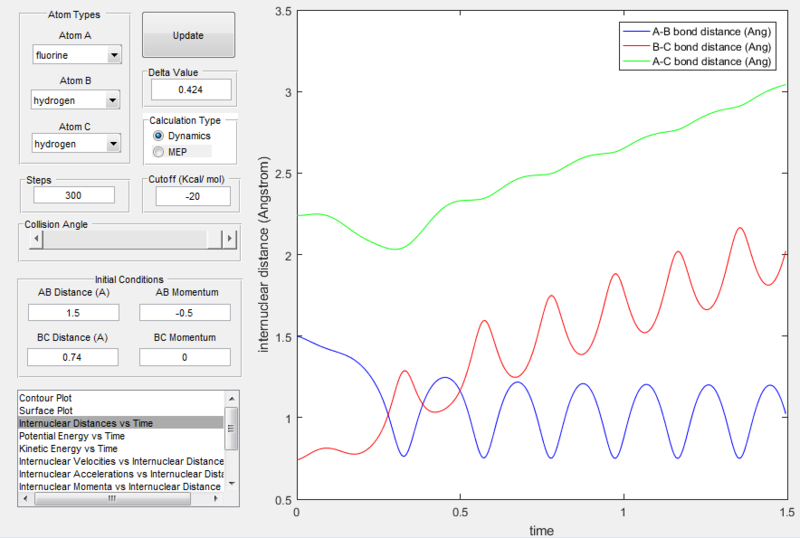Click the Collision Angle slider track

(125, 238)
